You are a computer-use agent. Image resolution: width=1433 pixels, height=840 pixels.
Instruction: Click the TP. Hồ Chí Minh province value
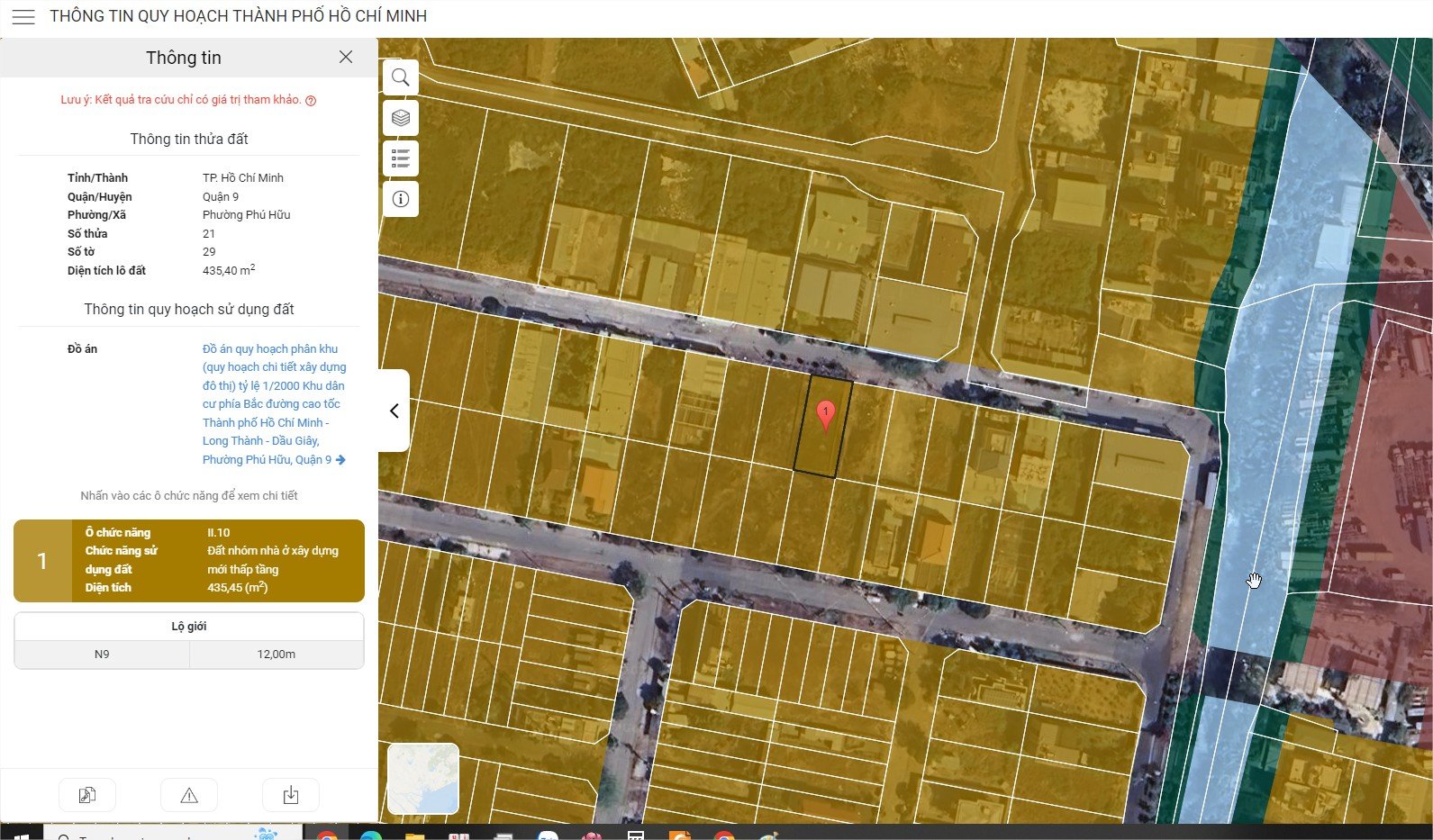(x=243, y=178)
